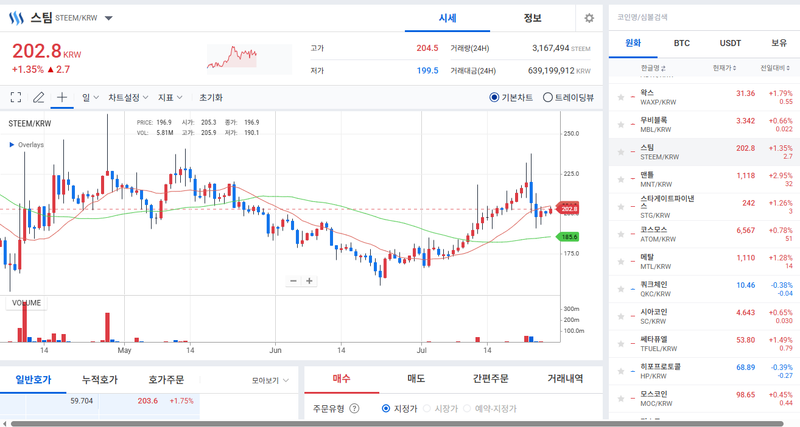Screen dimensions: 800x427
Task: Open the 일 timeframe dropdown
Action: (x=90, y=97)
